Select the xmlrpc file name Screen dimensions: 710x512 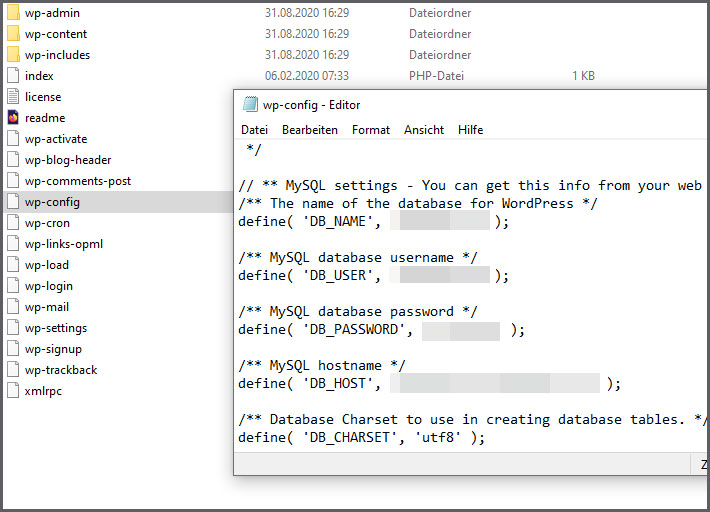pos(43,391)
